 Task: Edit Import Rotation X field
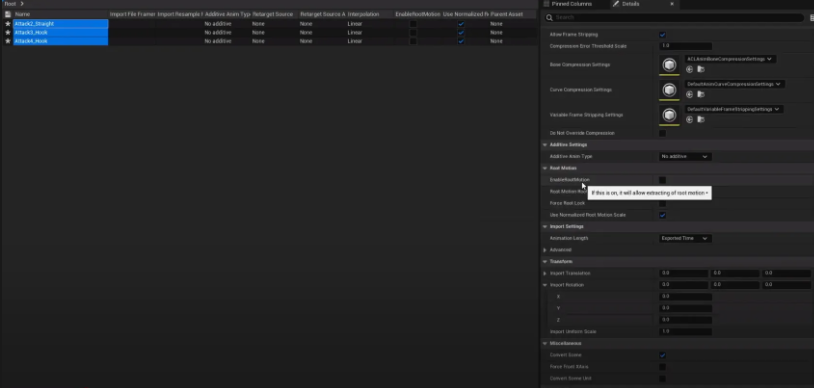tap(685, 297)
